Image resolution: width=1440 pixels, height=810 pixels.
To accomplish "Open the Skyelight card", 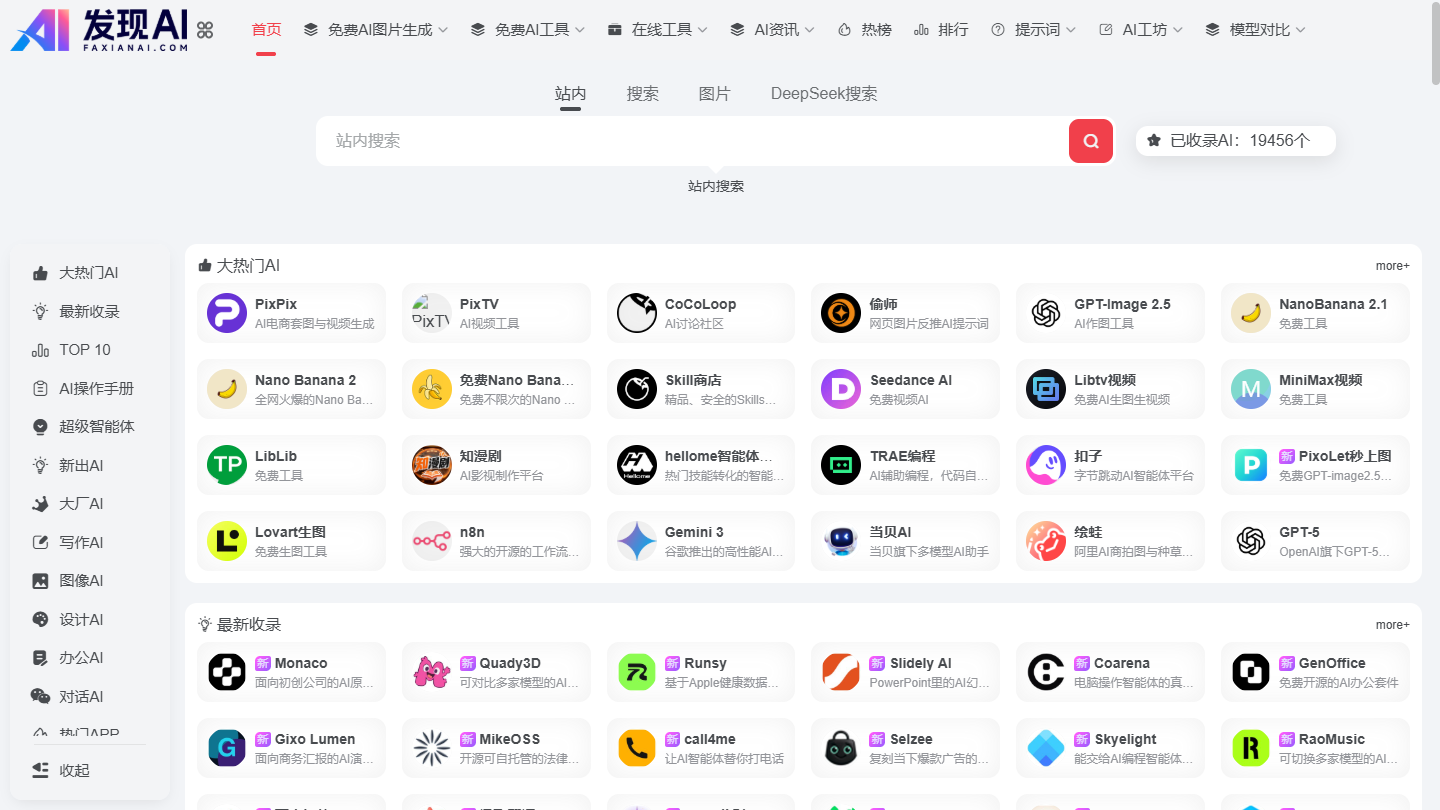I will click(x=1110, y=748).
